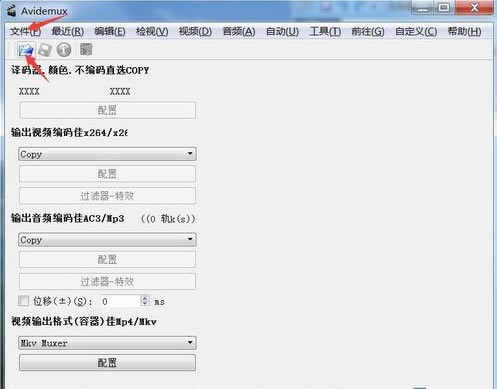Open the file information icon
The image size is (497, 389).
click(64, 50)
